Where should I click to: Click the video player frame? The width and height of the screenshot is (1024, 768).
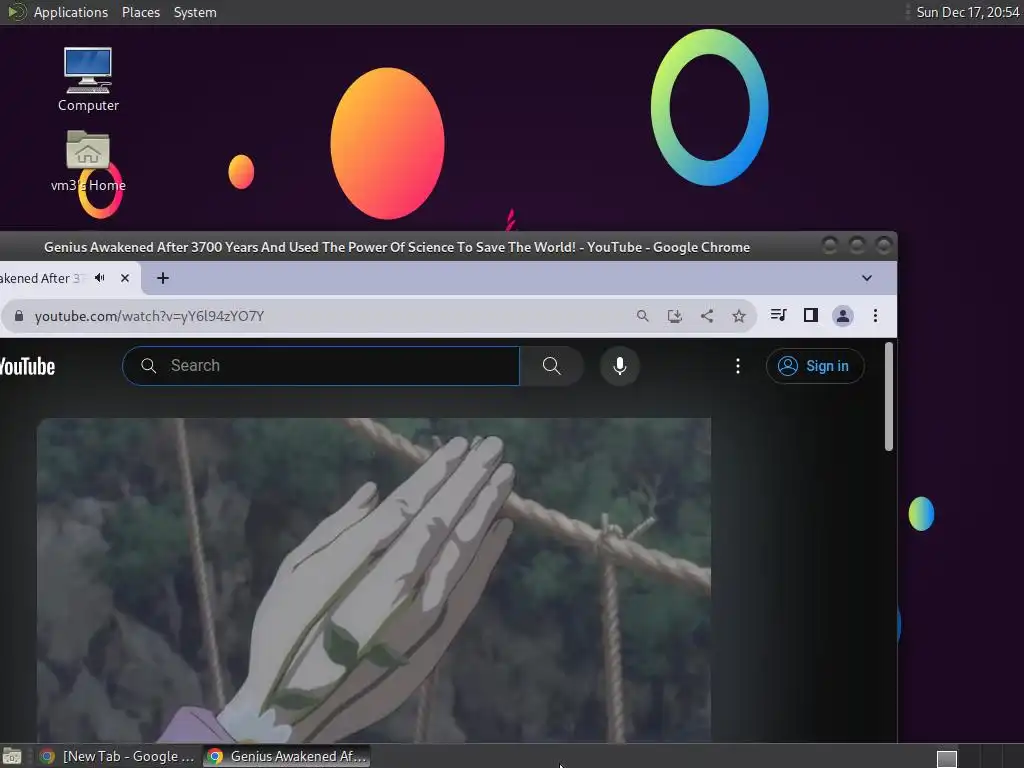click(x=374, y=580)
